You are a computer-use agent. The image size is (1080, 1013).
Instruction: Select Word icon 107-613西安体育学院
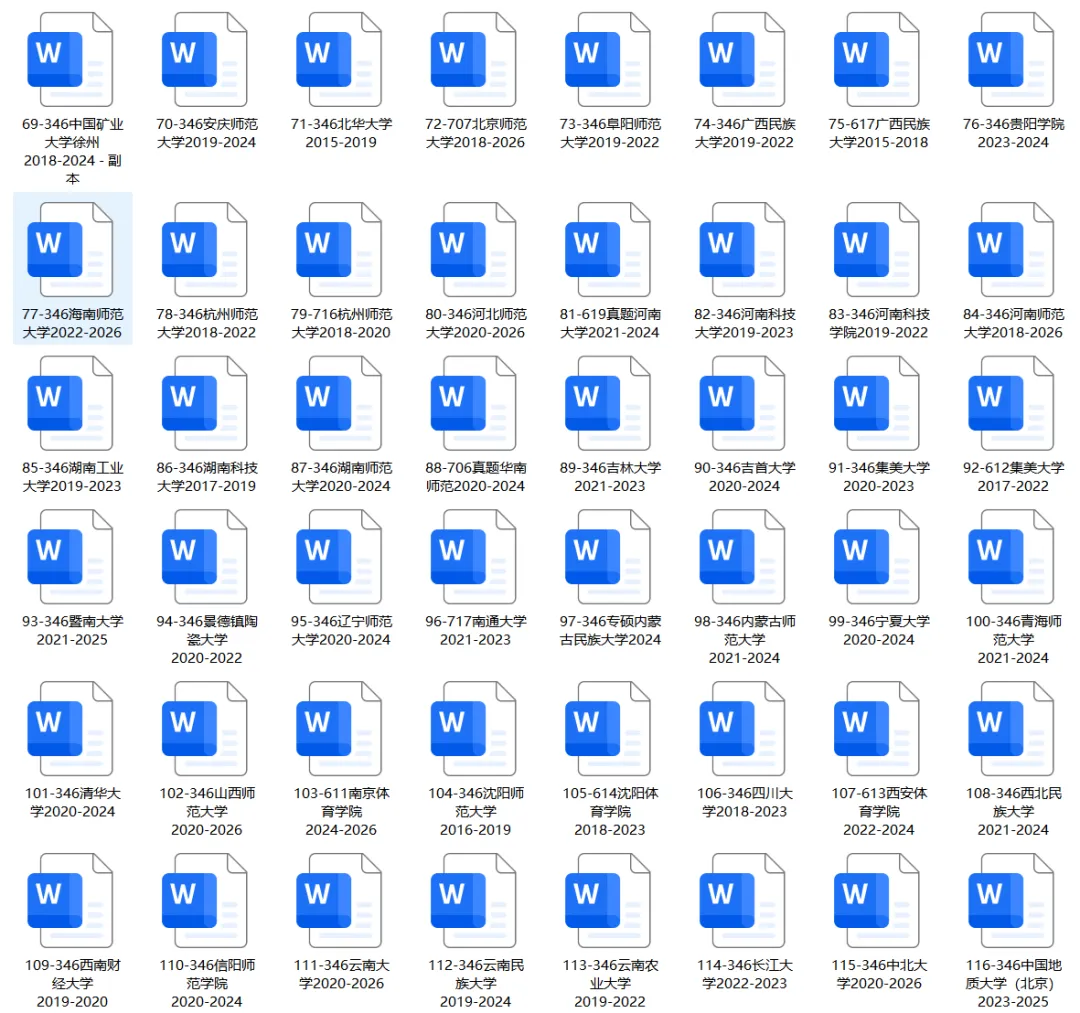point(877,729)
